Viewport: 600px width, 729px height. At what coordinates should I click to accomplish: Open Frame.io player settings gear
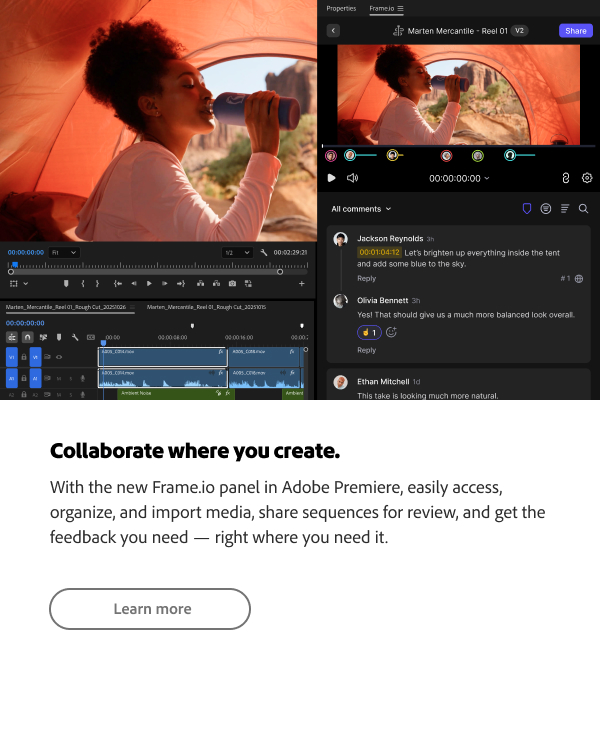coord(587,178)
